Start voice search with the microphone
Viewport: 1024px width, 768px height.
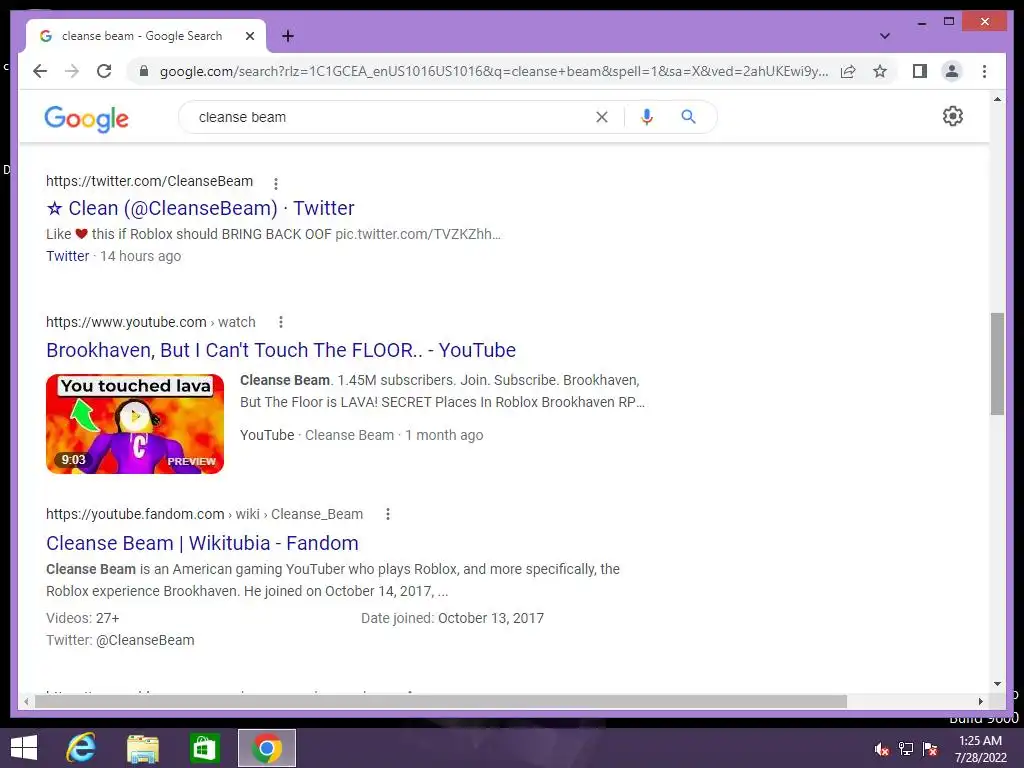(x=647, y=117)
